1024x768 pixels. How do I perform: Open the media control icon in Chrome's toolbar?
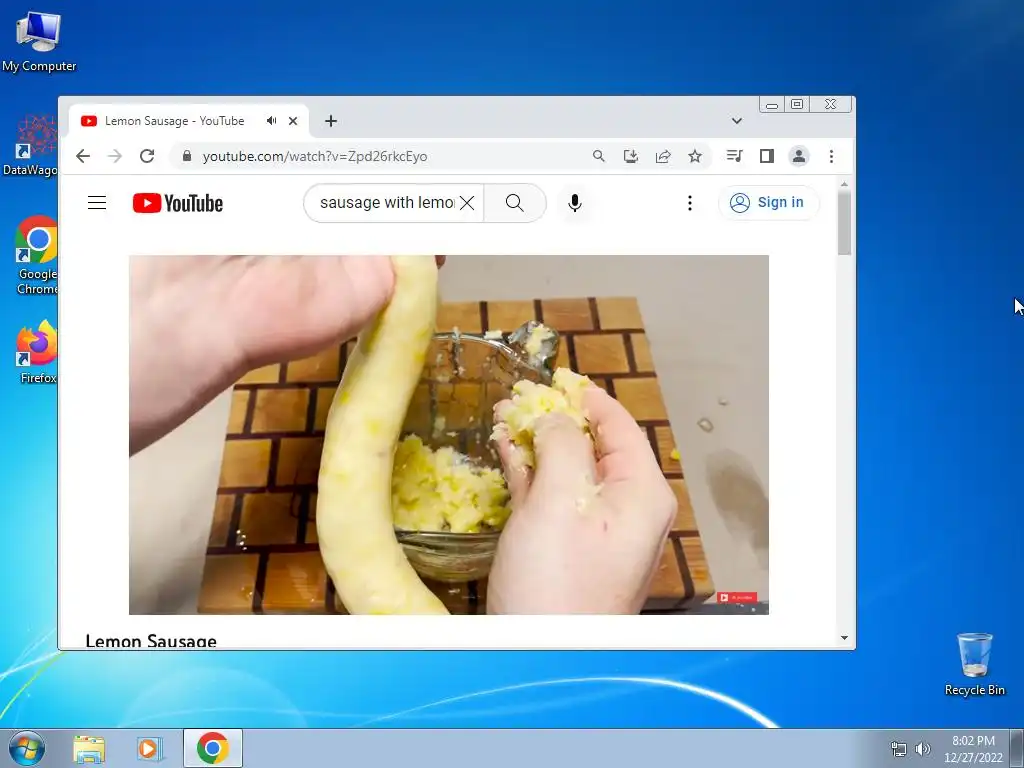[734, 155]
